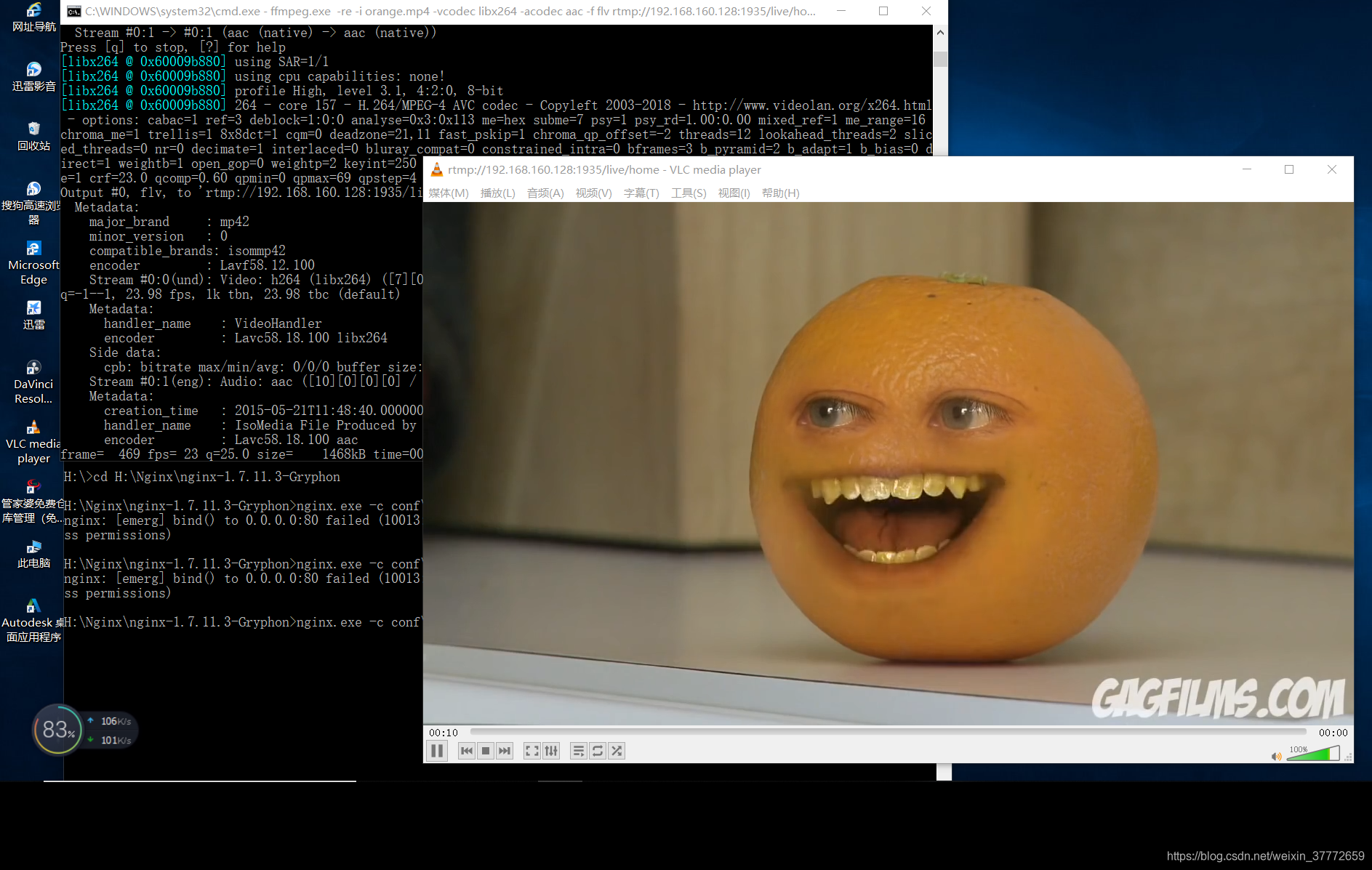Viewport: 1372px width, 870px height.
Task: Close the VLC media player window
Action: click(1332, 169)
